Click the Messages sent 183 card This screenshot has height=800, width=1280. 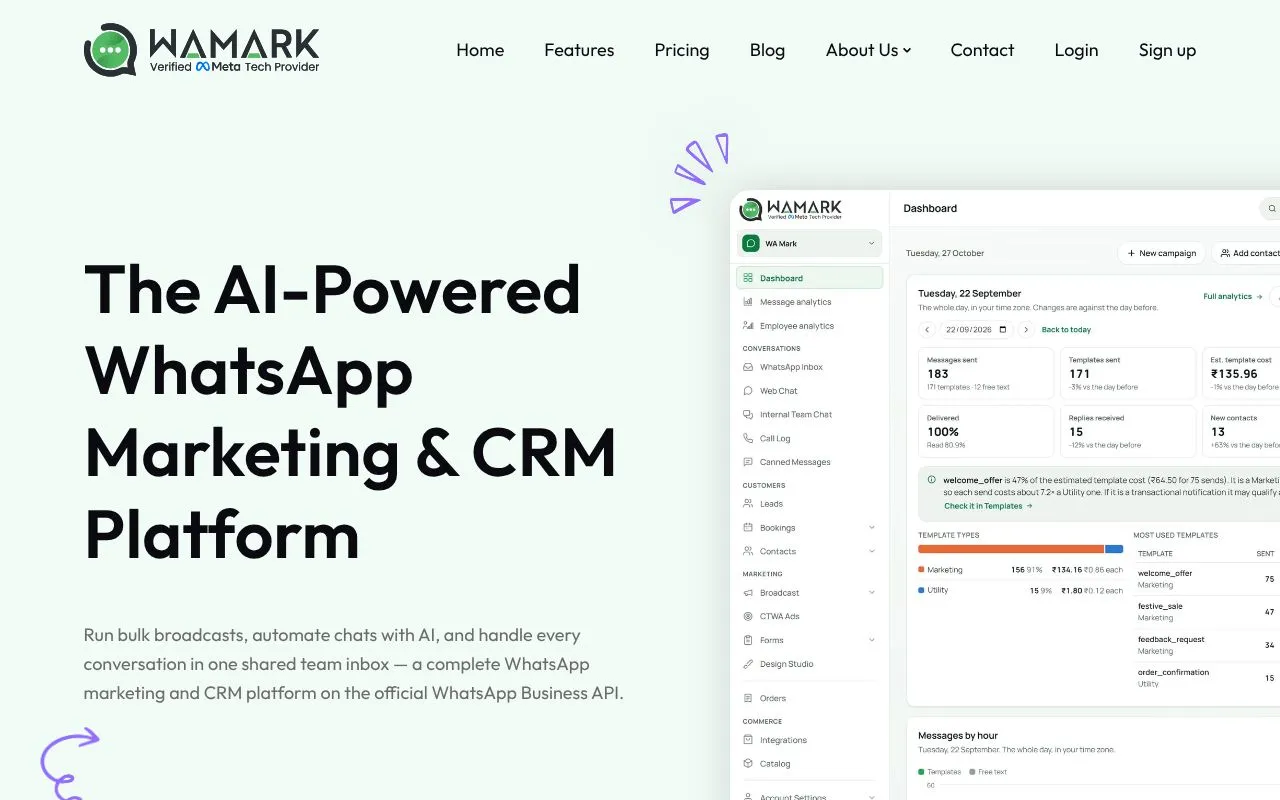[986, 373]
